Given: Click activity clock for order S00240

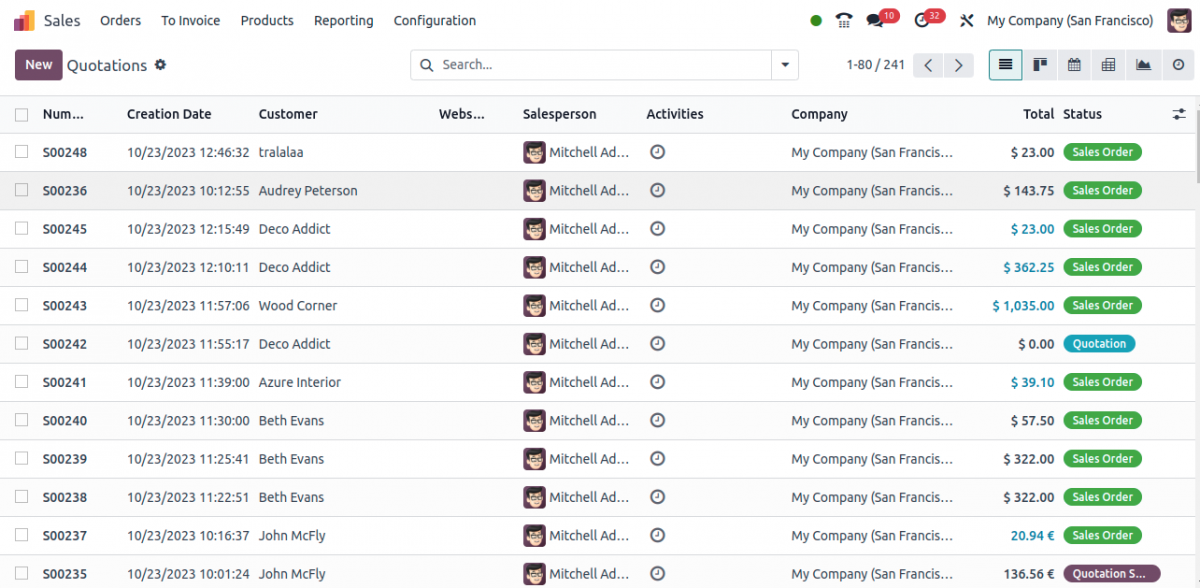Looking at the screenshot, I should coord(657,420).
